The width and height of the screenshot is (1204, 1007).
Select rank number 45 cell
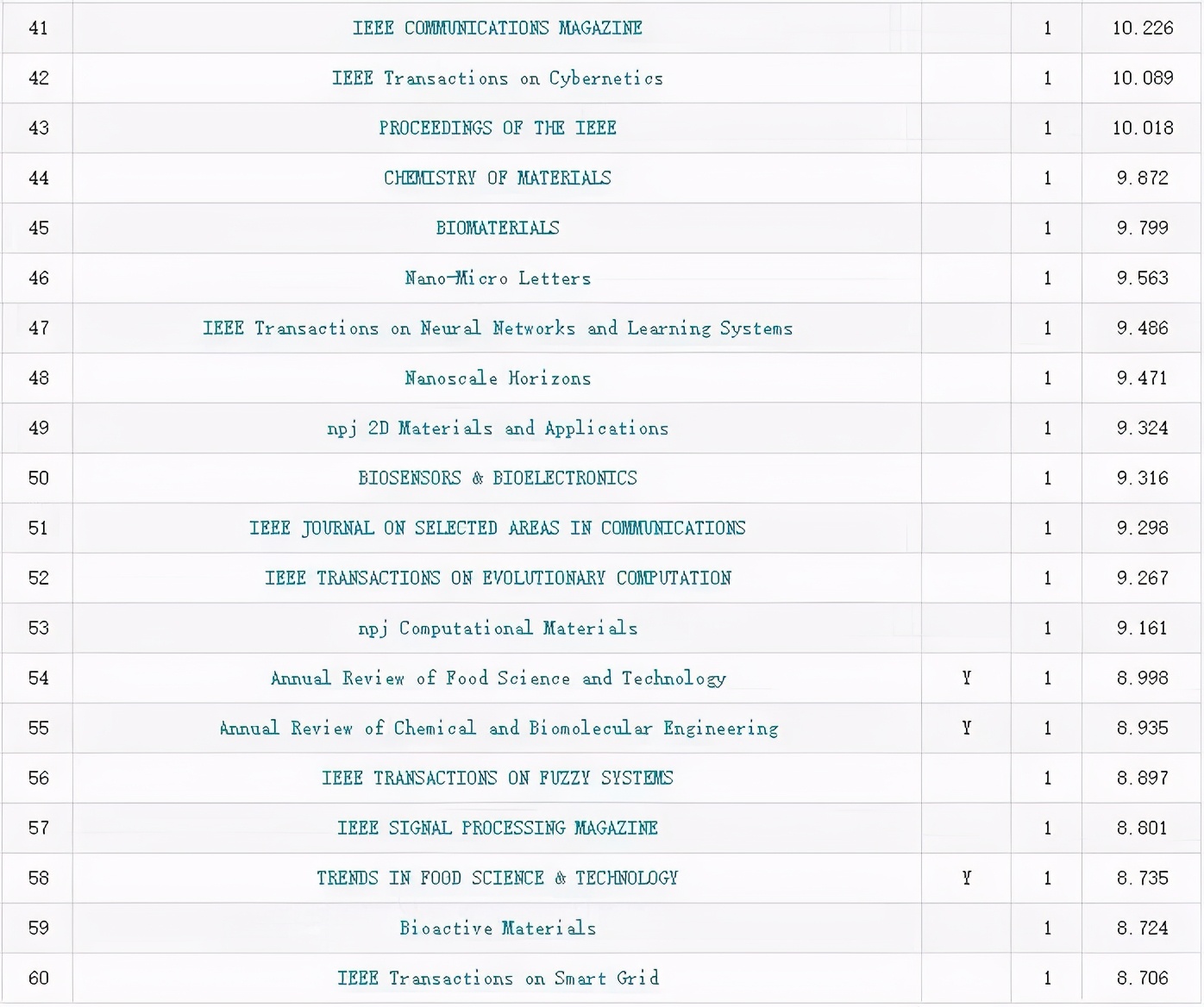pos(38,228)
